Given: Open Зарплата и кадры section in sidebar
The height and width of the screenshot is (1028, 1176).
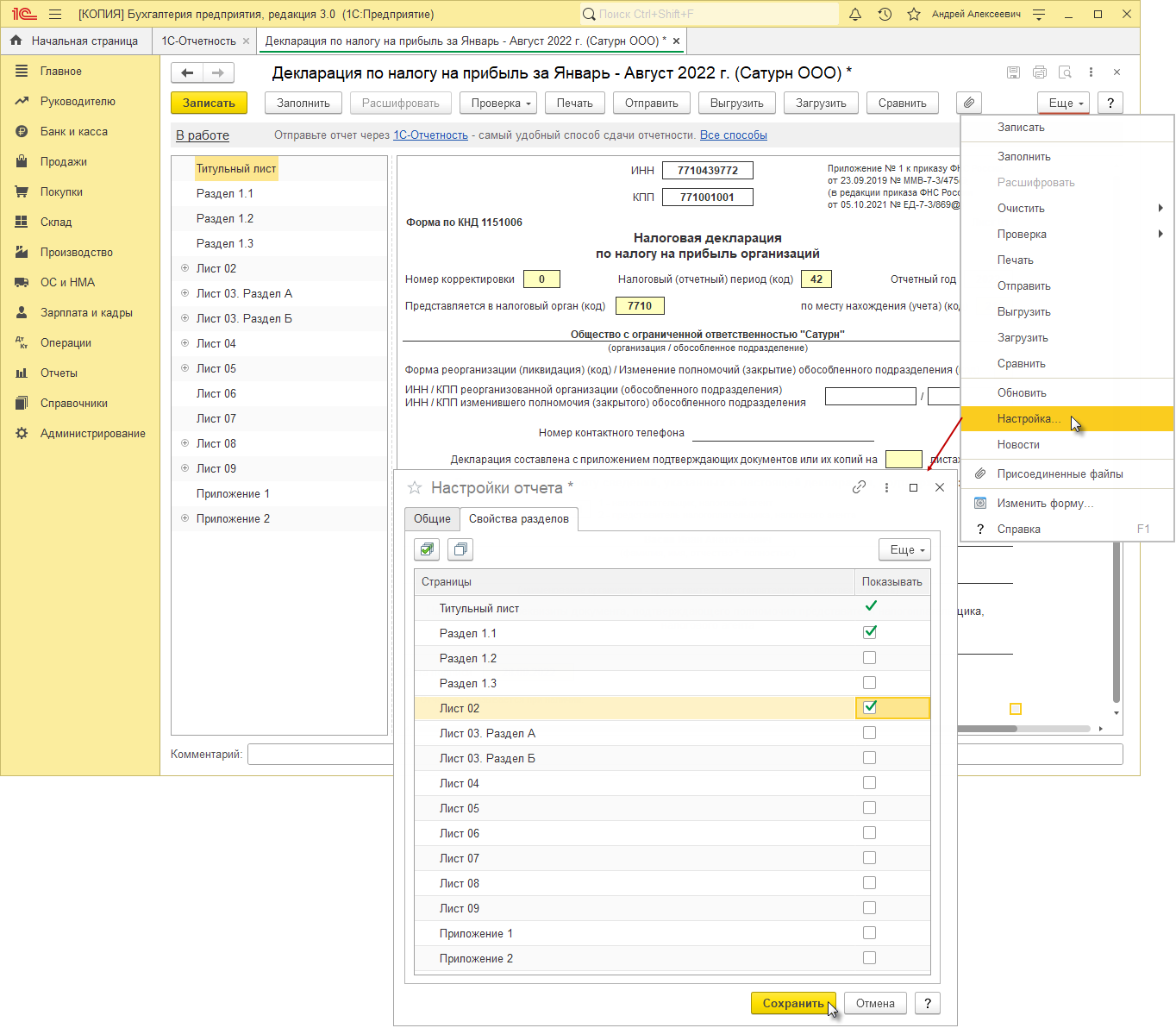Looking at the screenshot, I should pos(86,313).
